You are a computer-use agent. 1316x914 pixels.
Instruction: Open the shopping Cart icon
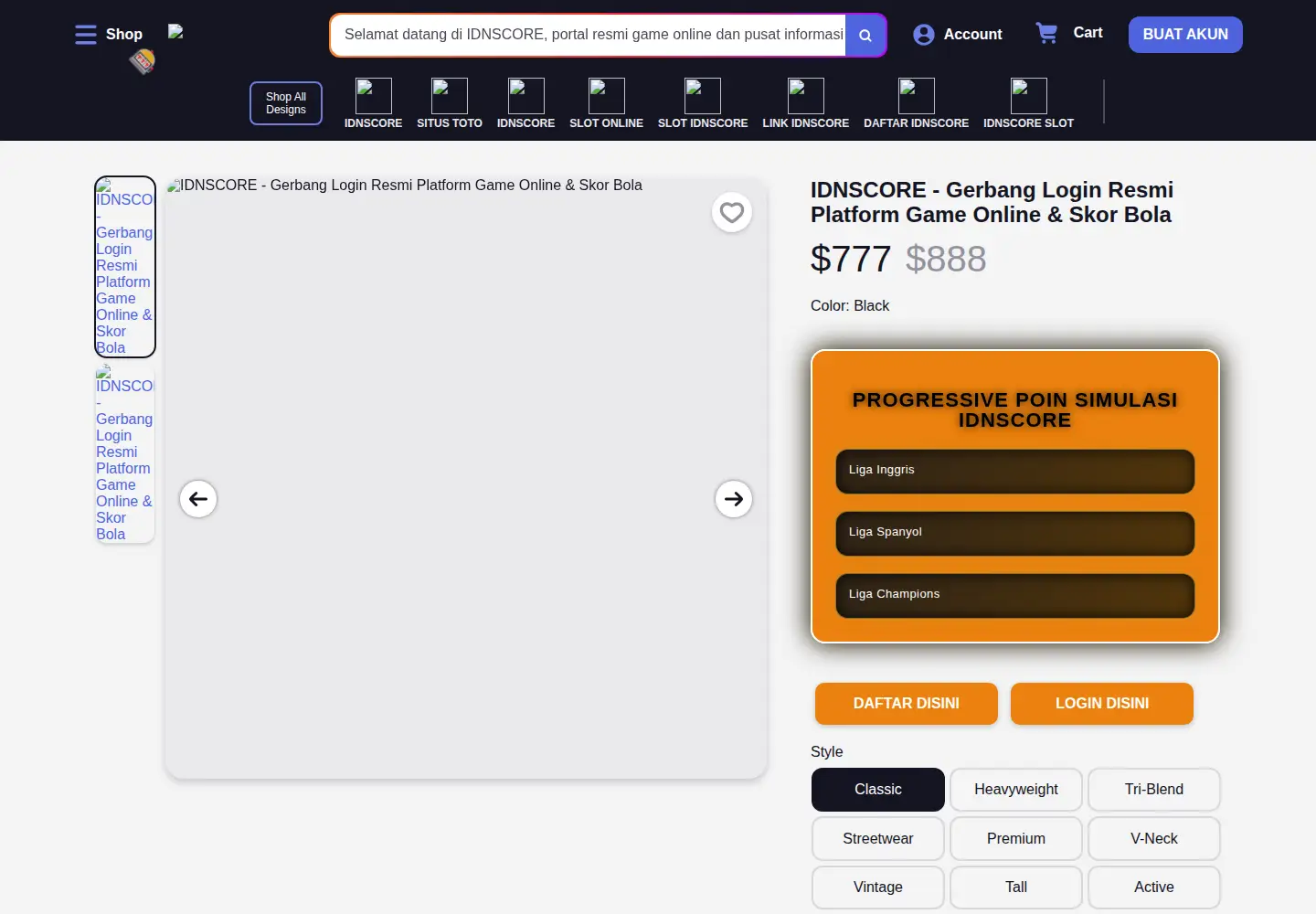[x=1046, y=33]
